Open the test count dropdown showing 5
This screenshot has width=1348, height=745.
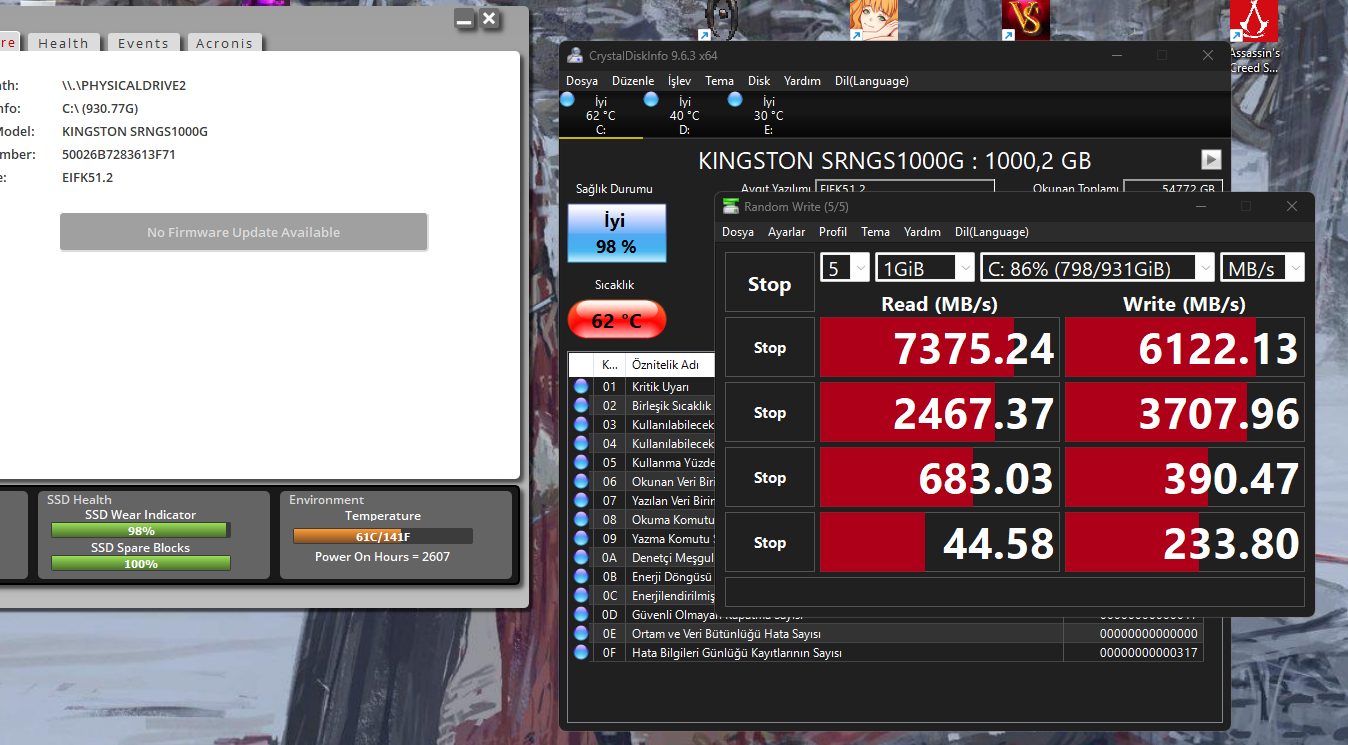[845, 268]
